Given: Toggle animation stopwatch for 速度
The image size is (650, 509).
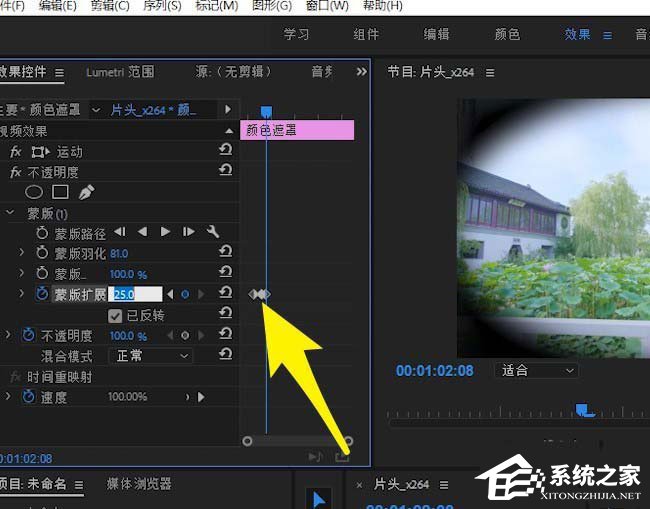Looking at the screenshot, I should coord(28,397).
